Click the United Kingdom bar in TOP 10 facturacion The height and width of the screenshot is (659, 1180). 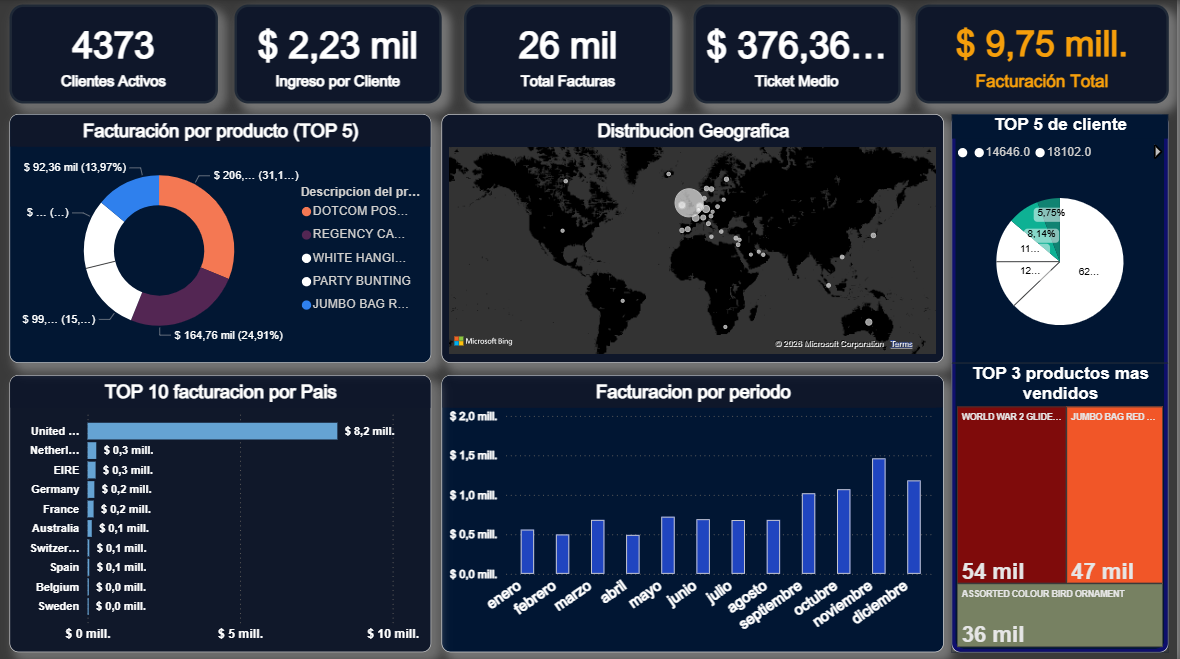212,431
